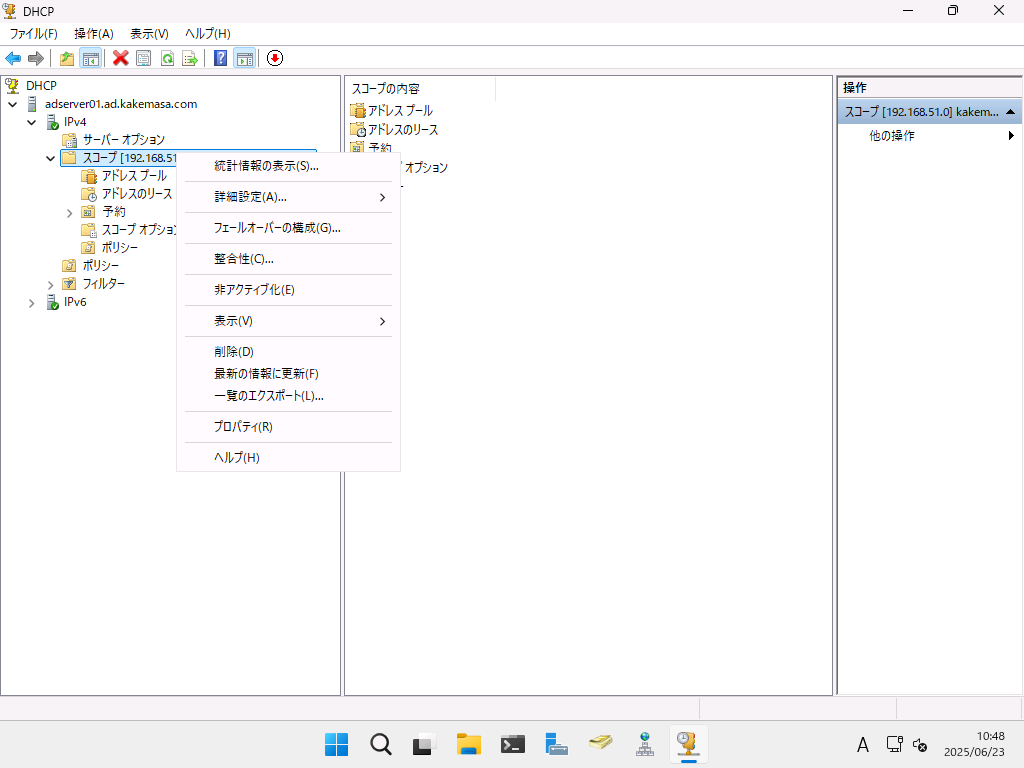Open the 他の操作 submenu arrow

(x=1011, y=135)
